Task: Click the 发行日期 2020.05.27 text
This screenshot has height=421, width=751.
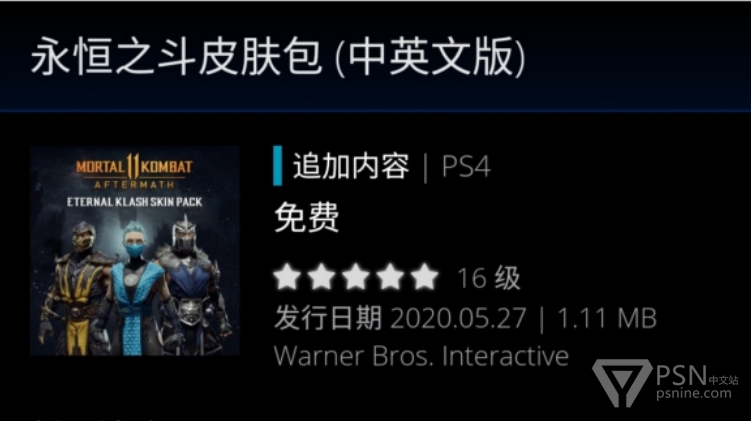Action: point(400,318)
